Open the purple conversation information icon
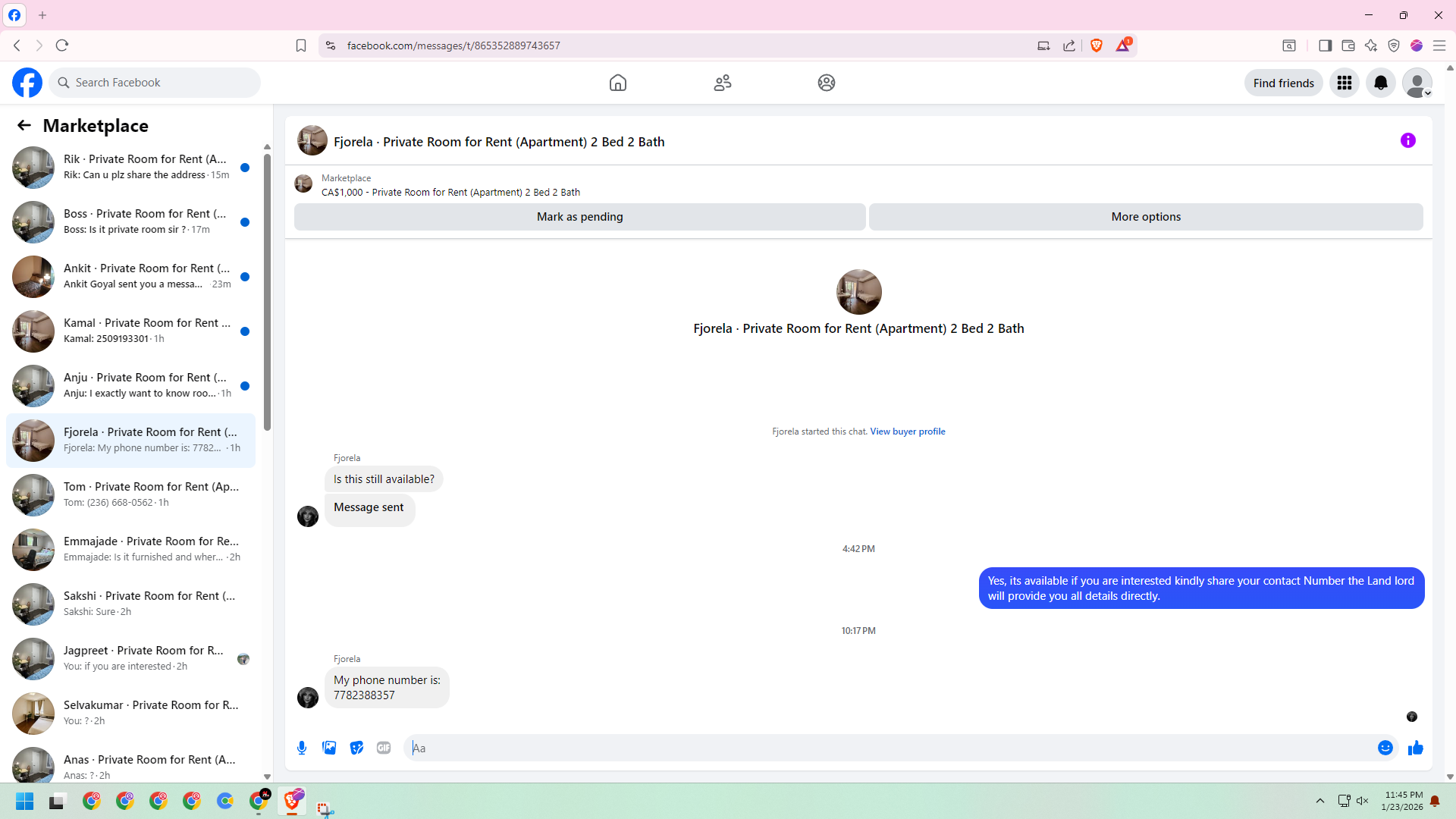1456x819 pixels. pos(1407,140)
